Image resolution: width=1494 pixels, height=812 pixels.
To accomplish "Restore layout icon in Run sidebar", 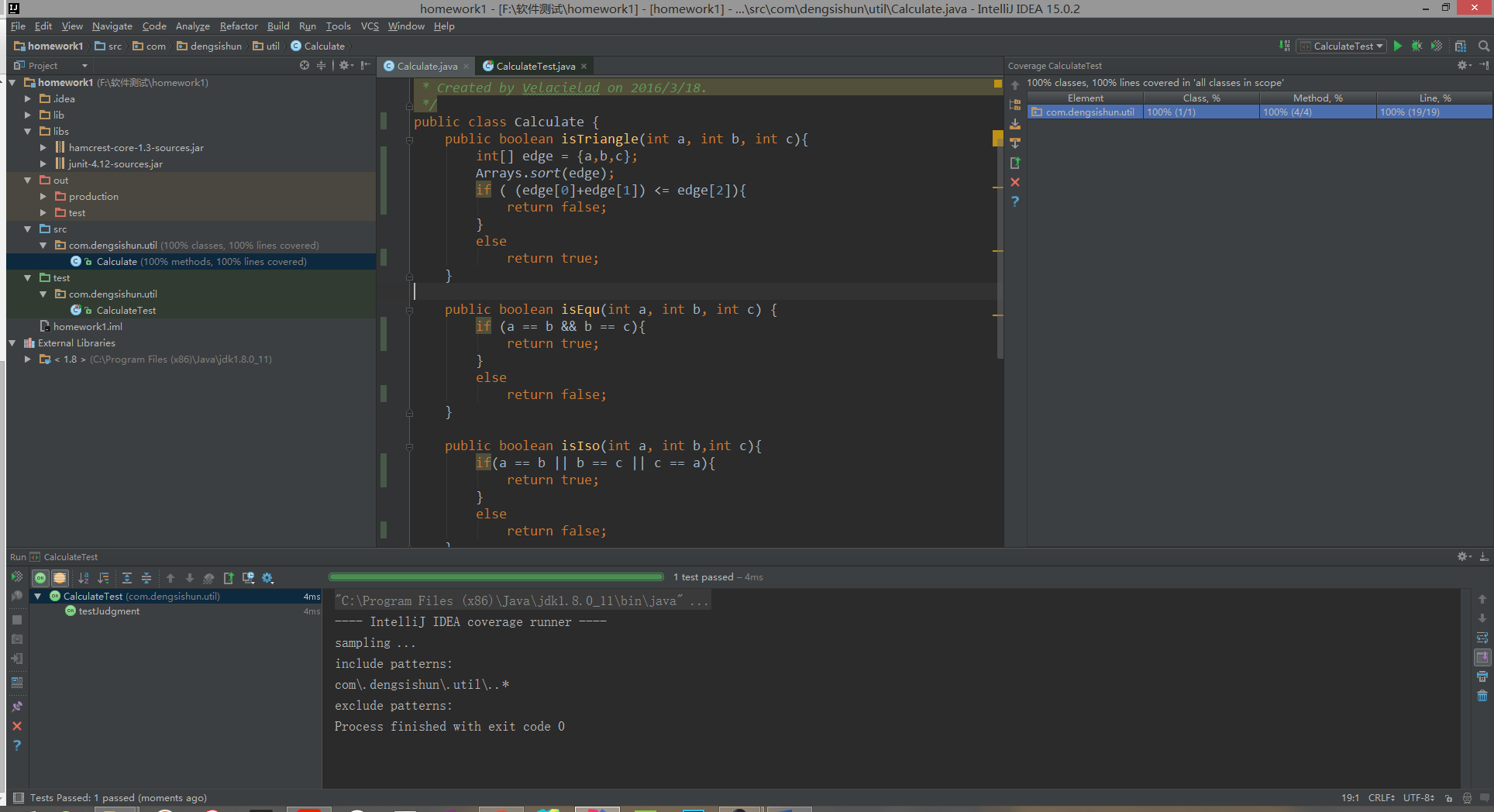I will (x=17, y=683).
